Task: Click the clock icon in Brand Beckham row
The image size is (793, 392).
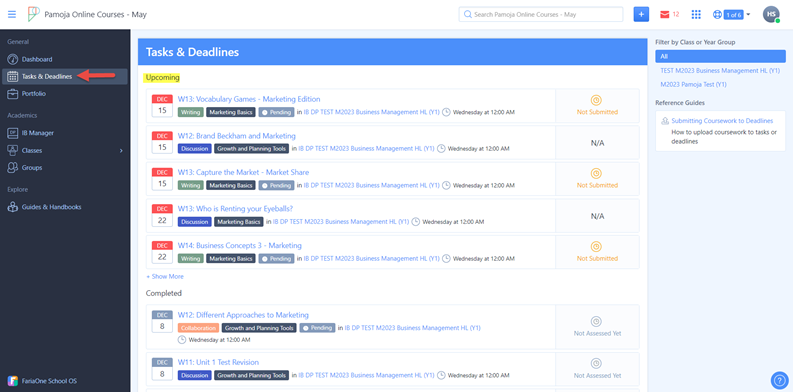Action: coord(441,149)
